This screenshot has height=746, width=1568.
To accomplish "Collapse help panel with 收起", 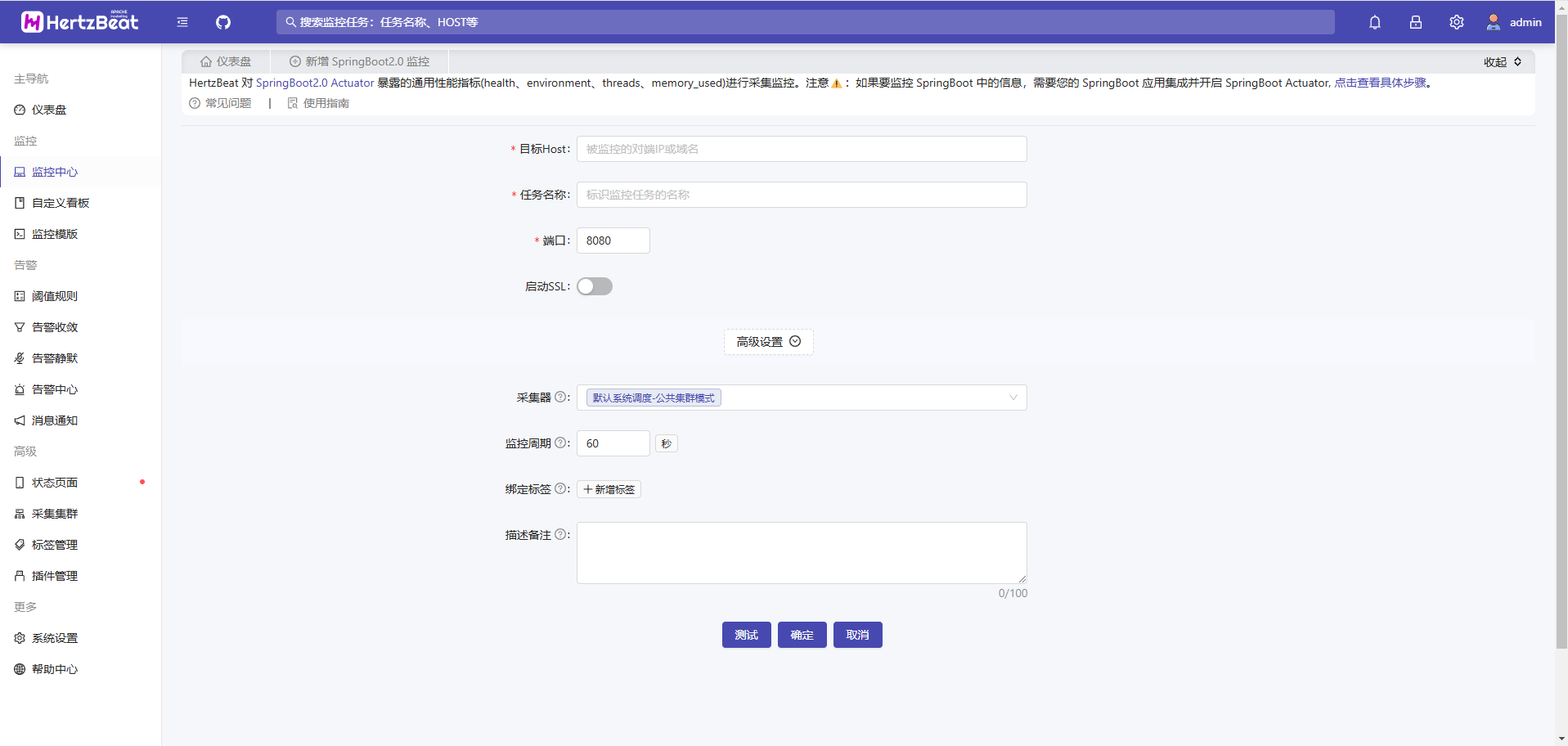I will (x=1503, y=62).
